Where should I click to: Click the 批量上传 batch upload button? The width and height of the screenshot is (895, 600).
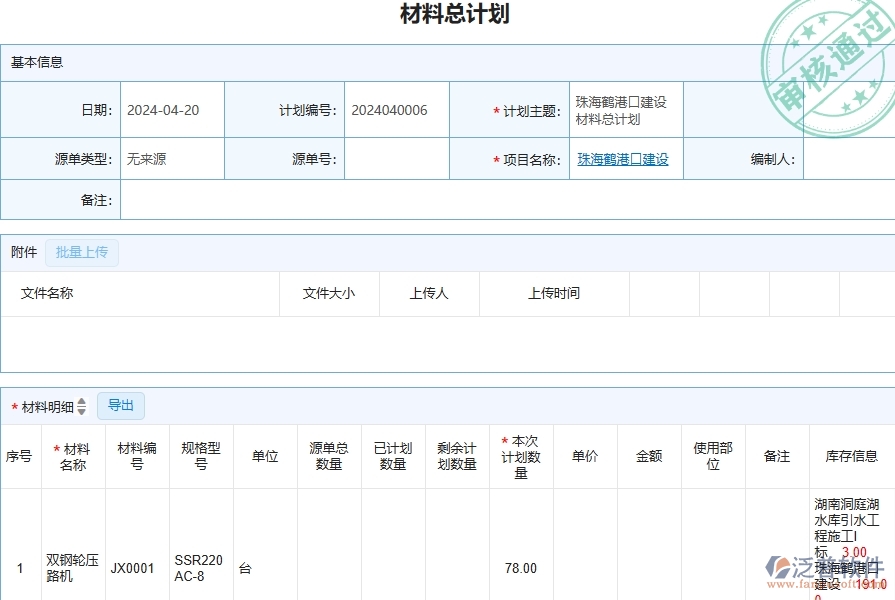click(83, 252)
